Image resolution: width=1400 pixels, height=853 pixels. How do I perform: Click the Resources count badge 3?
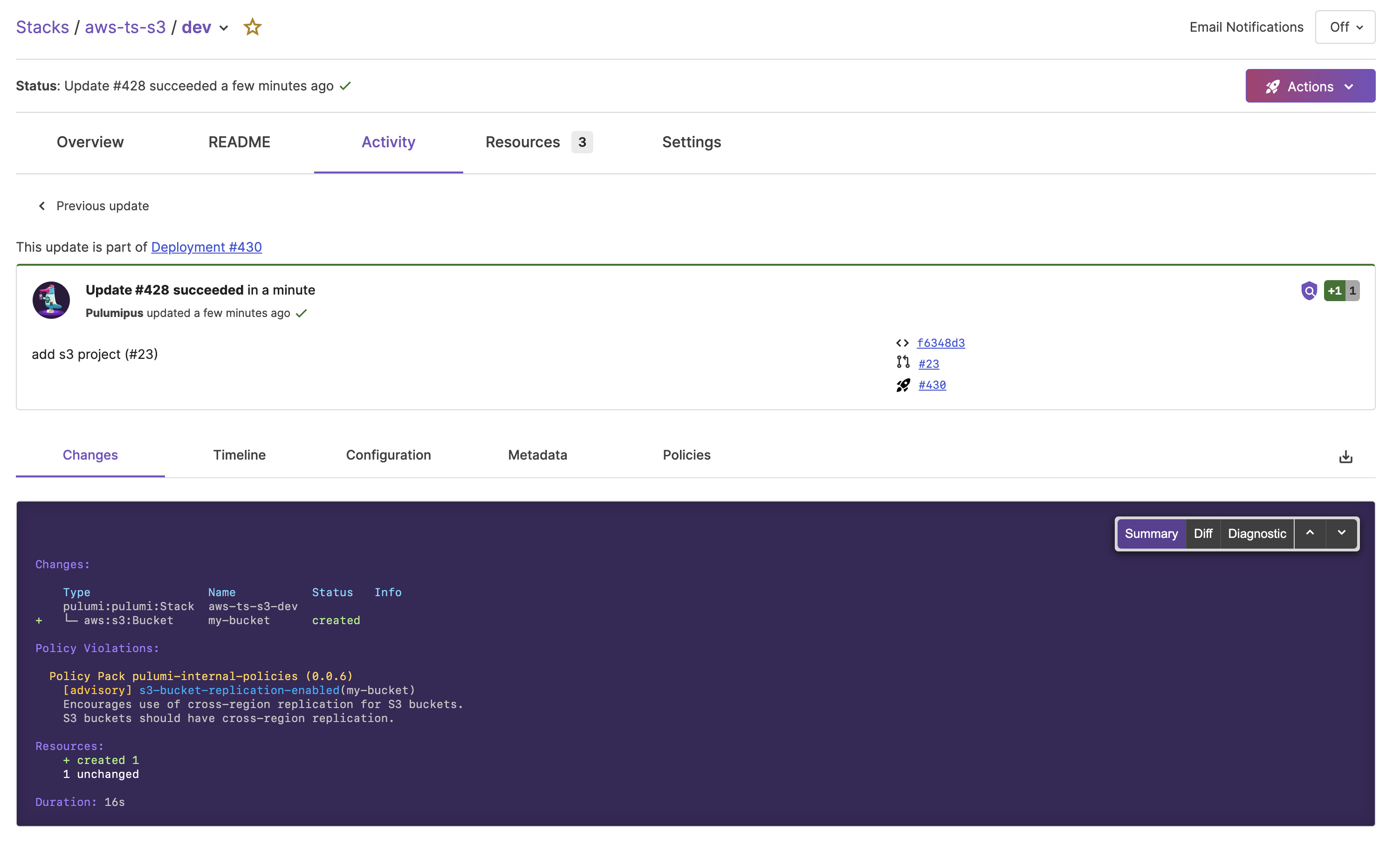point(582,142)
